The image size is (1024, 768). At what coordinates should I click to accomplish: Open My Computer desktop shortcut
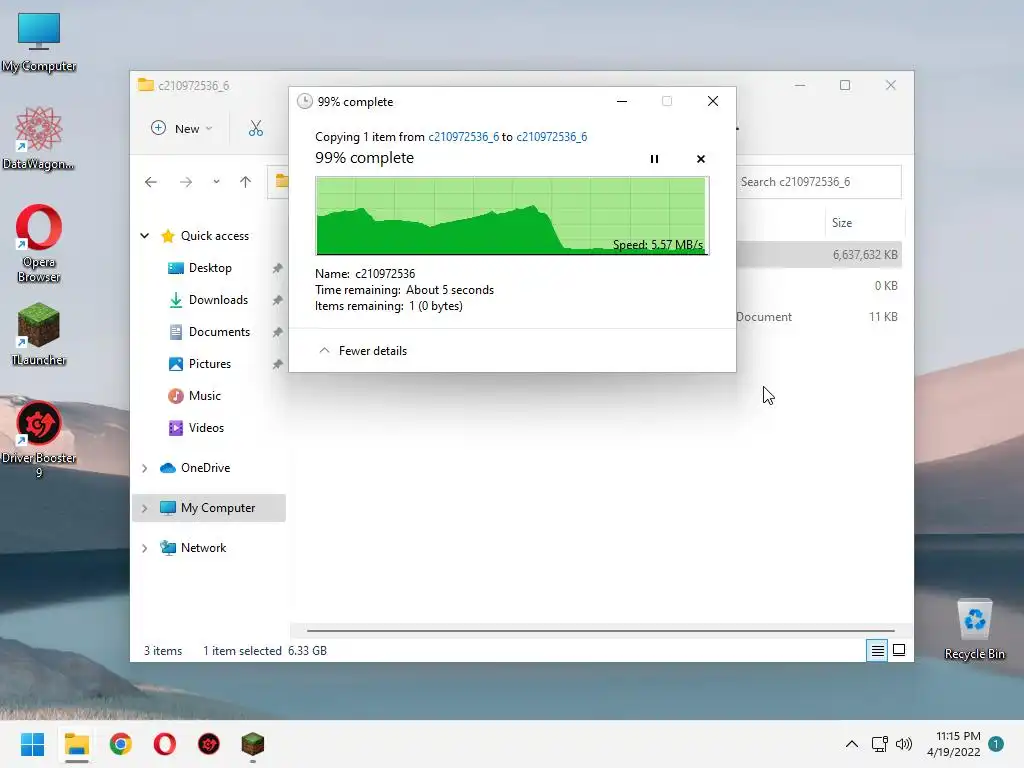(39, 42)
